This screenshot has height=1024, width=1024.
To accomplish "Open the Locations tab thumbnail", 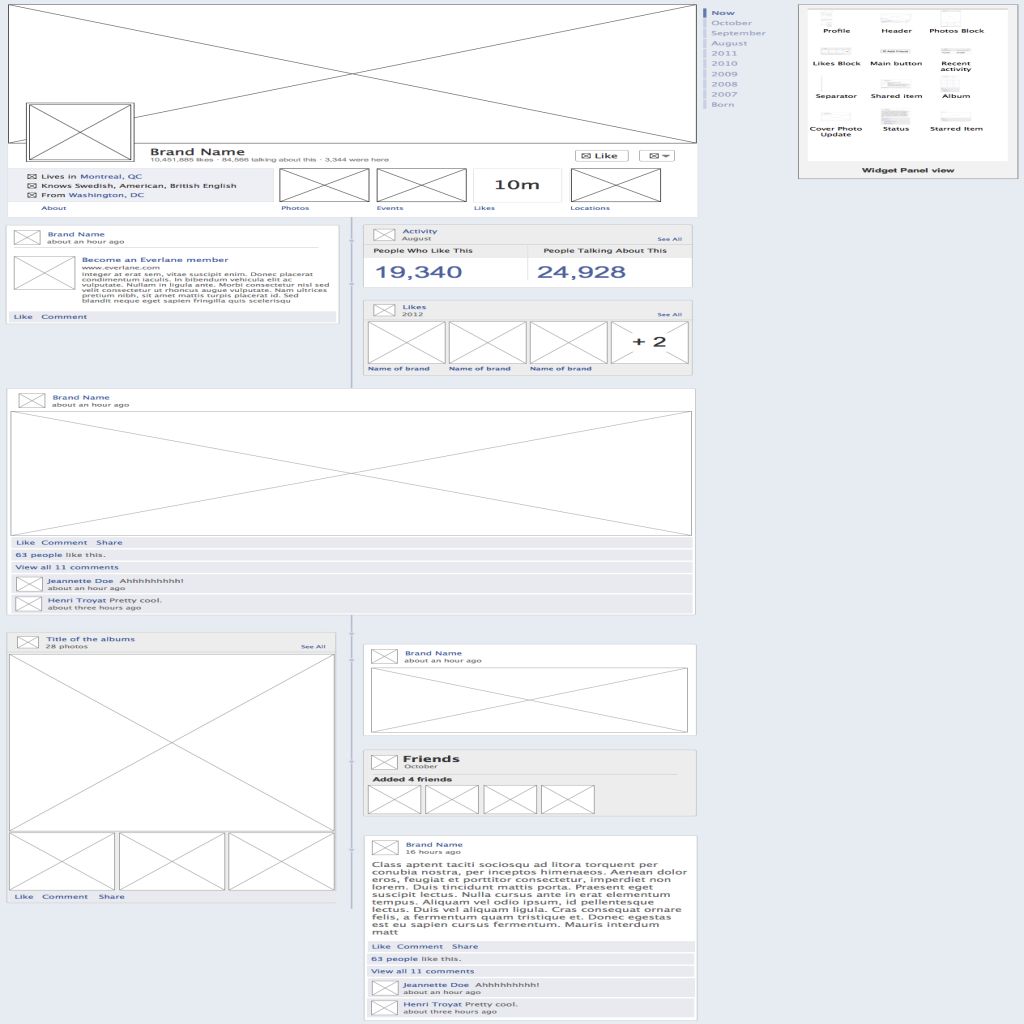I will [x=615, y=185].
